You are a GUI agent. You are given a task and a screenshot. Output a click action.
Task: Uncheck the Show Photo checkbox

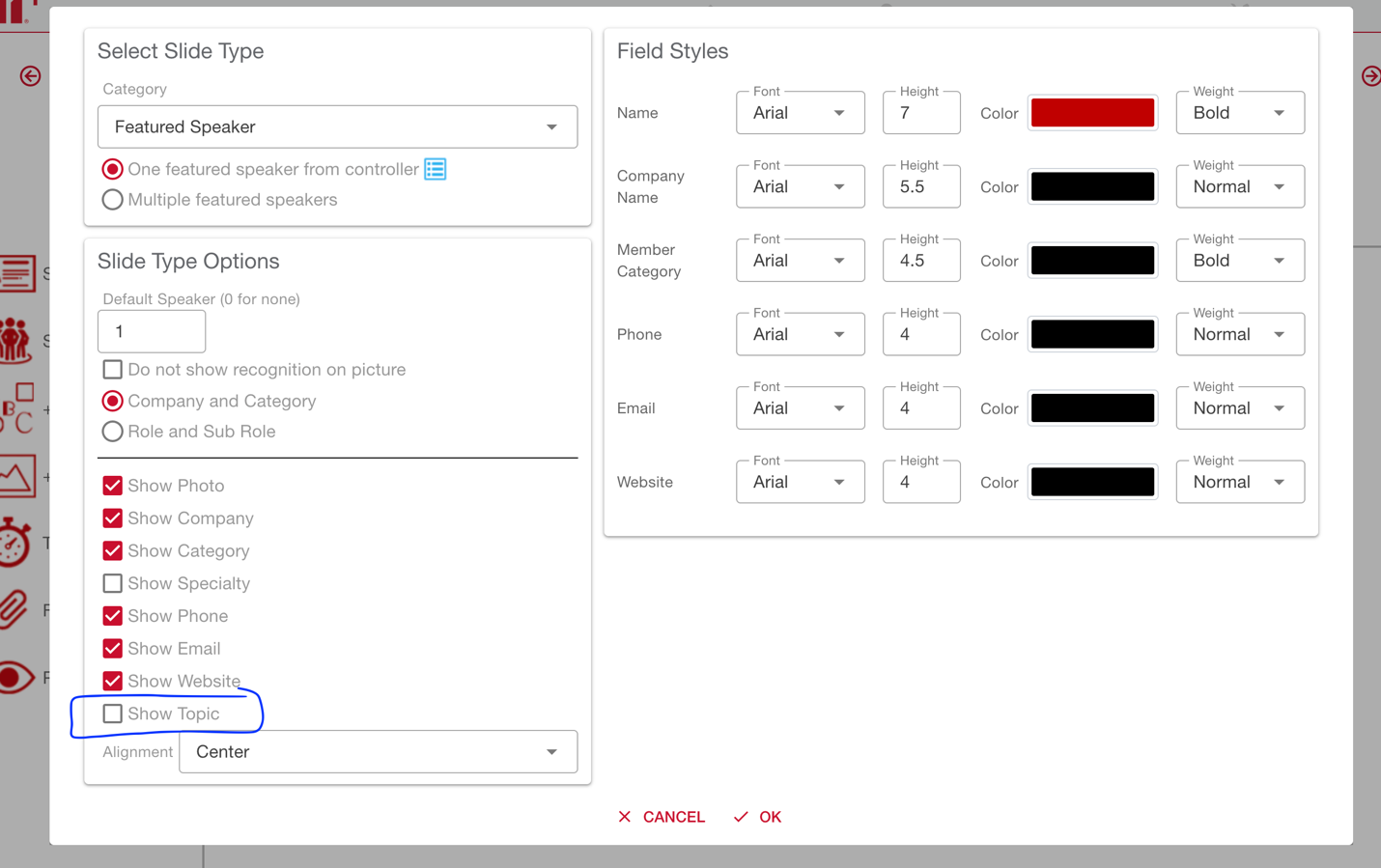pyautogui.click(x=113, y=486)
